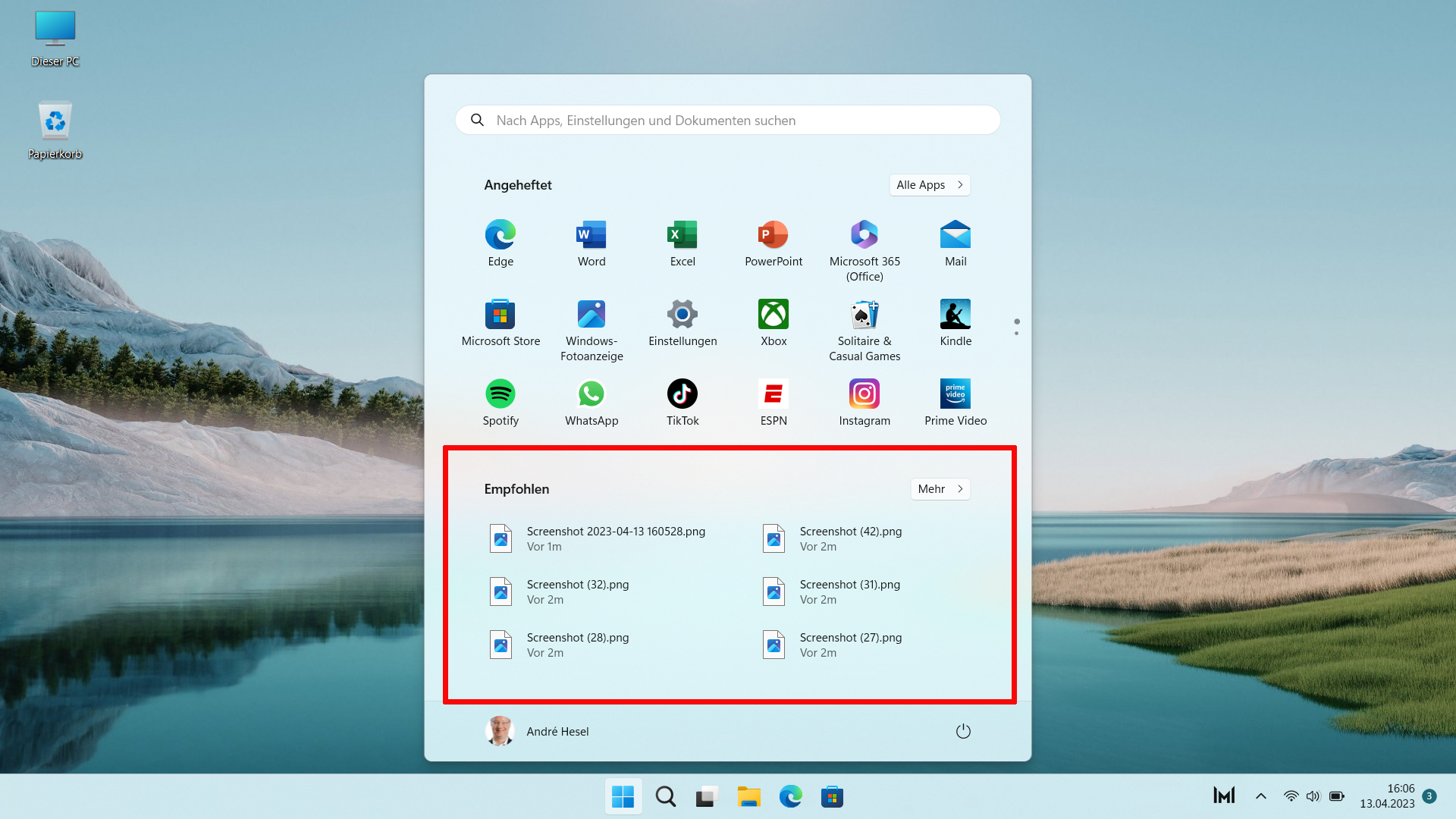Click the power button icon
1456x819 pixels.
tap(963, 731)
